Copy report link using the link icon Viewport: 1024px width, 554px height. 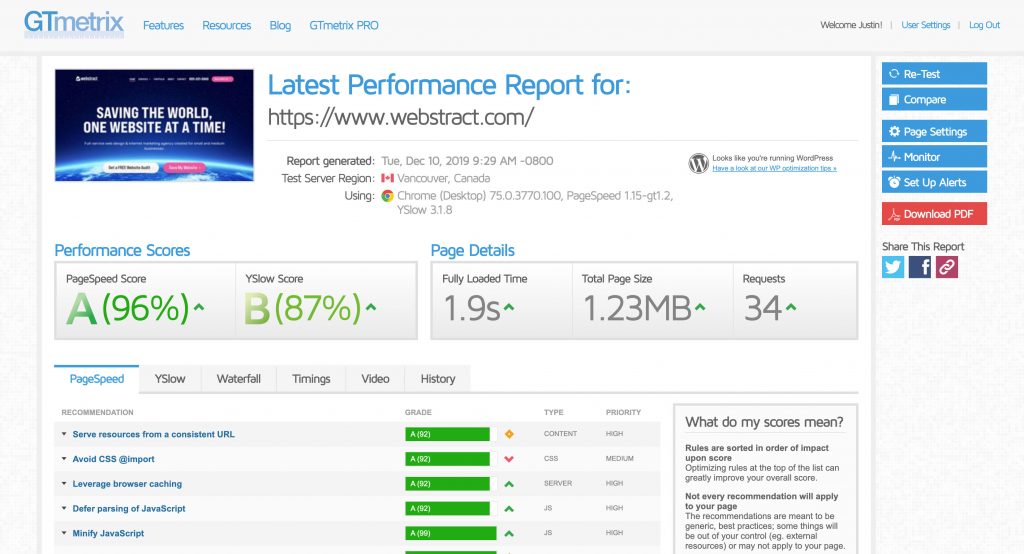click(x=946, y=267)
